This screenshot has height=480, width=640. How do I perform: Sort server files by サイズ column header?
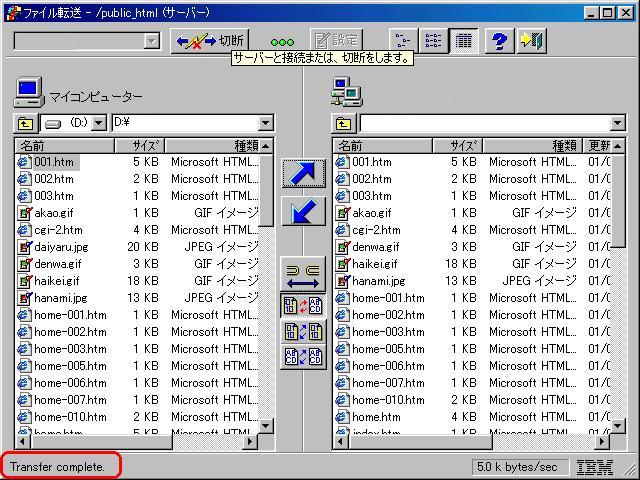(458, 146)
